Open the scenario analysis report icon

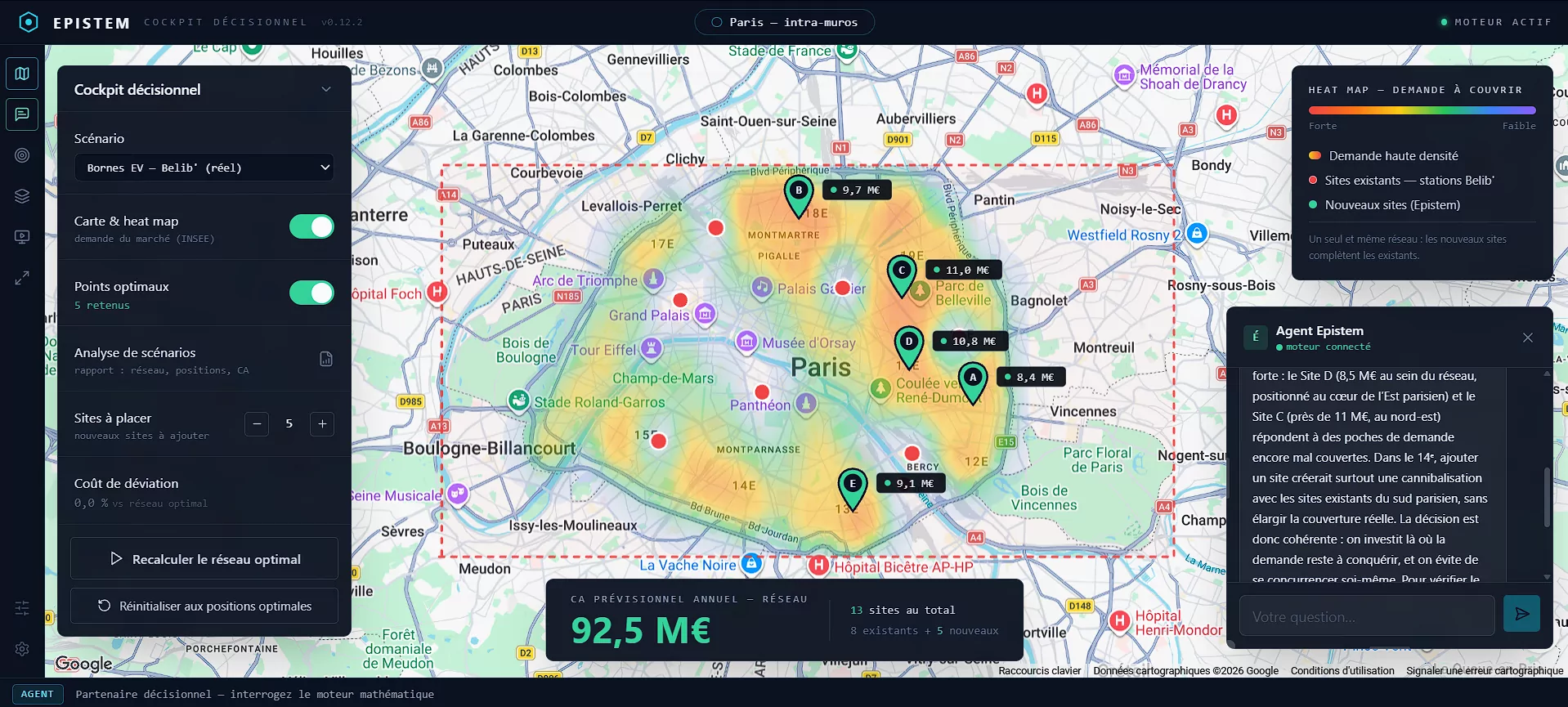(x=326, y=359)
